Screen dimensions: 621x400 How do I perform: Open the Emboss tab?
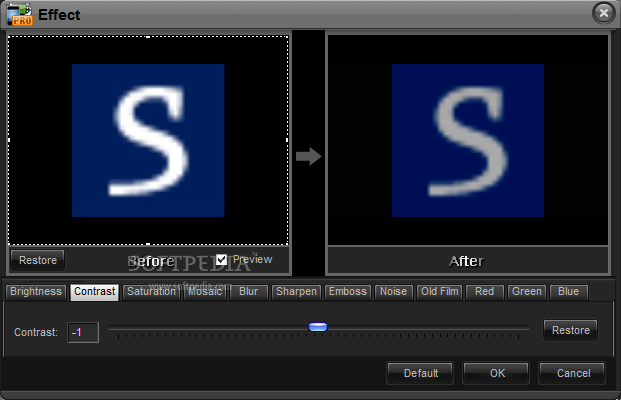pyautogui.click(x=348, y=292)
